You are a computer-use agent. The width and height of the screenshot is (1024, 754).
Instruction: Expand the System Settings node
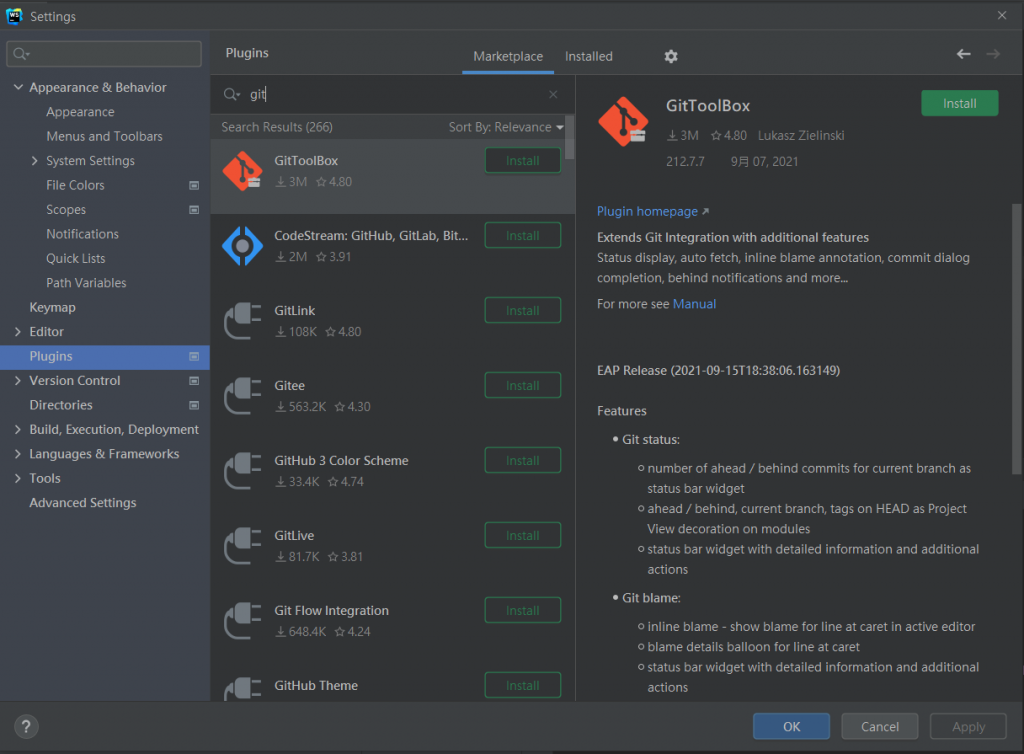pyautogui.click(x=35, y=161)
